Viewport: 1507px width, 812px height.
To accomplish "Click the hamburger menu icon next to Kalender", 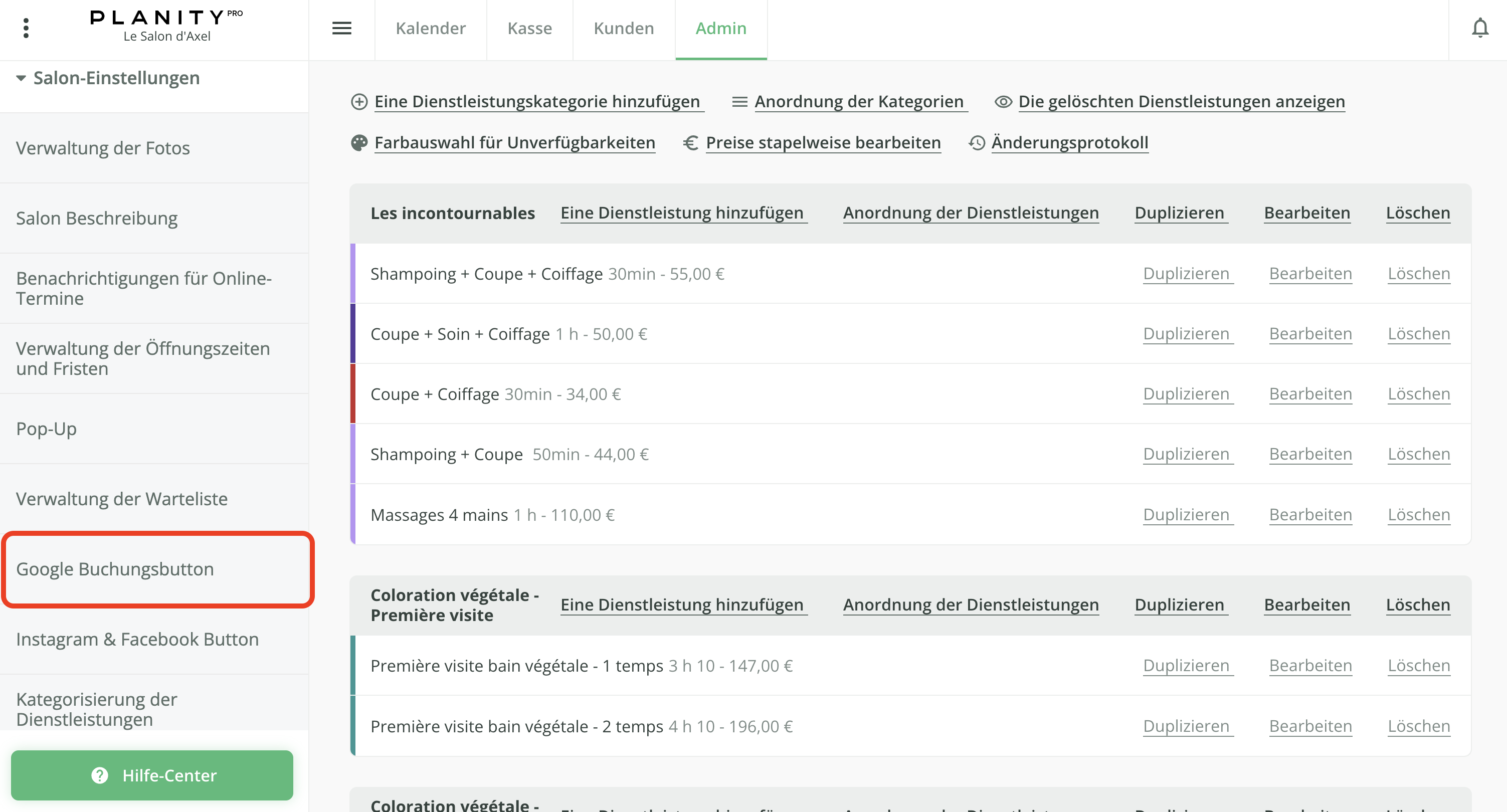I will [341, 28].
